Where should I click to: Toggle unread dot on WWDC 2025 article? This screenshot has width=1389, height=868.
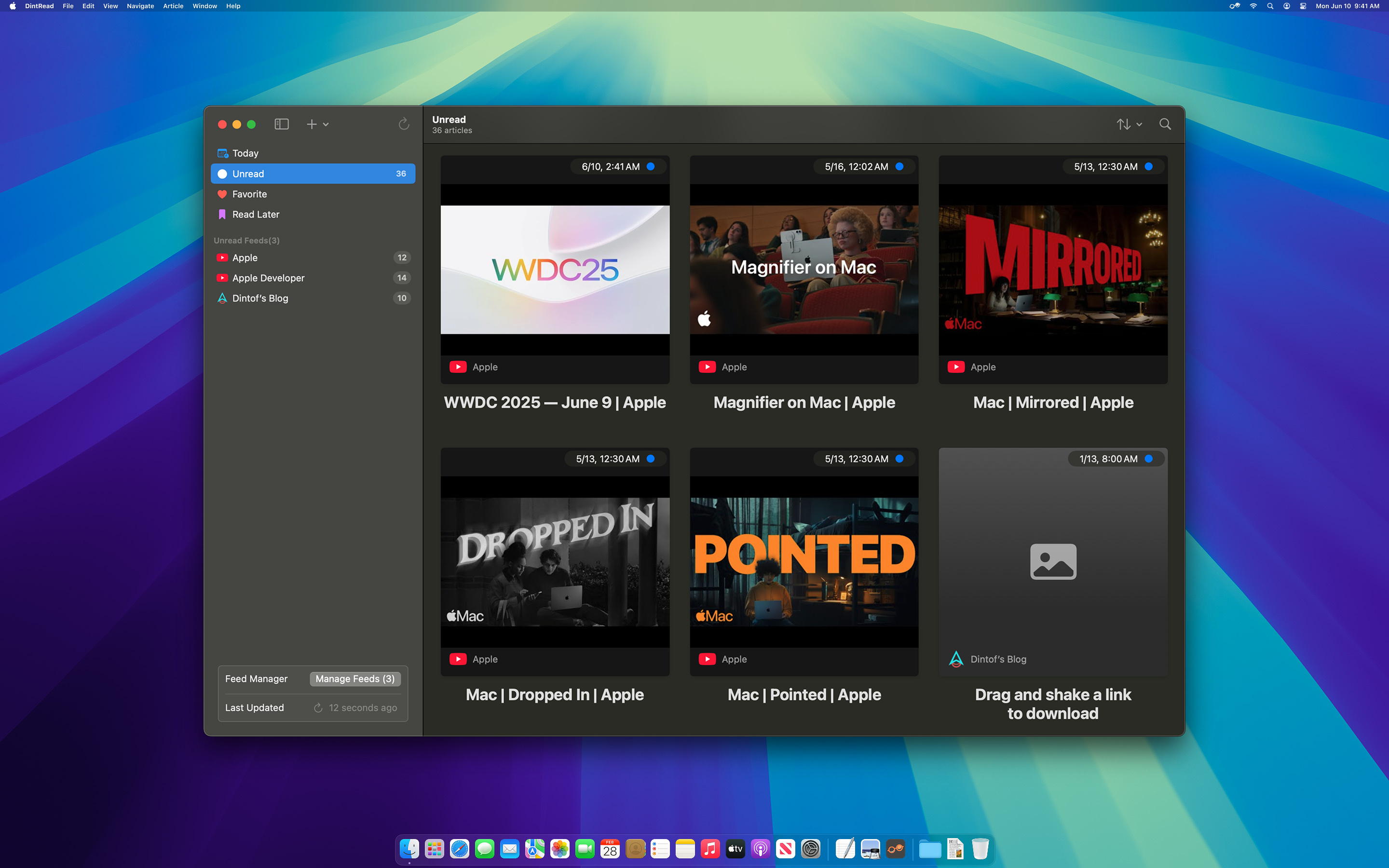coord(651,166)
